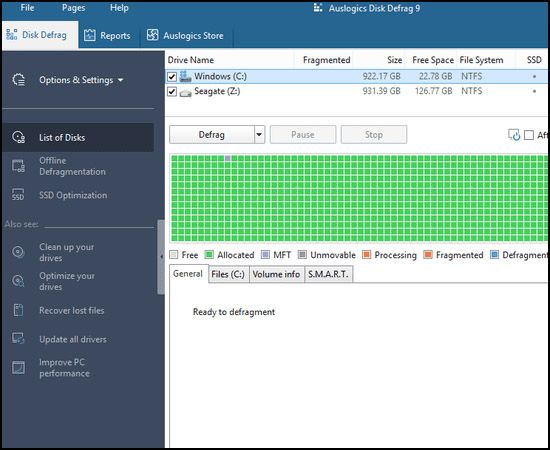This screenshot has width=550, height=450.
Task: Click the Processing legend orange swatch
Action: click(366, 255)
